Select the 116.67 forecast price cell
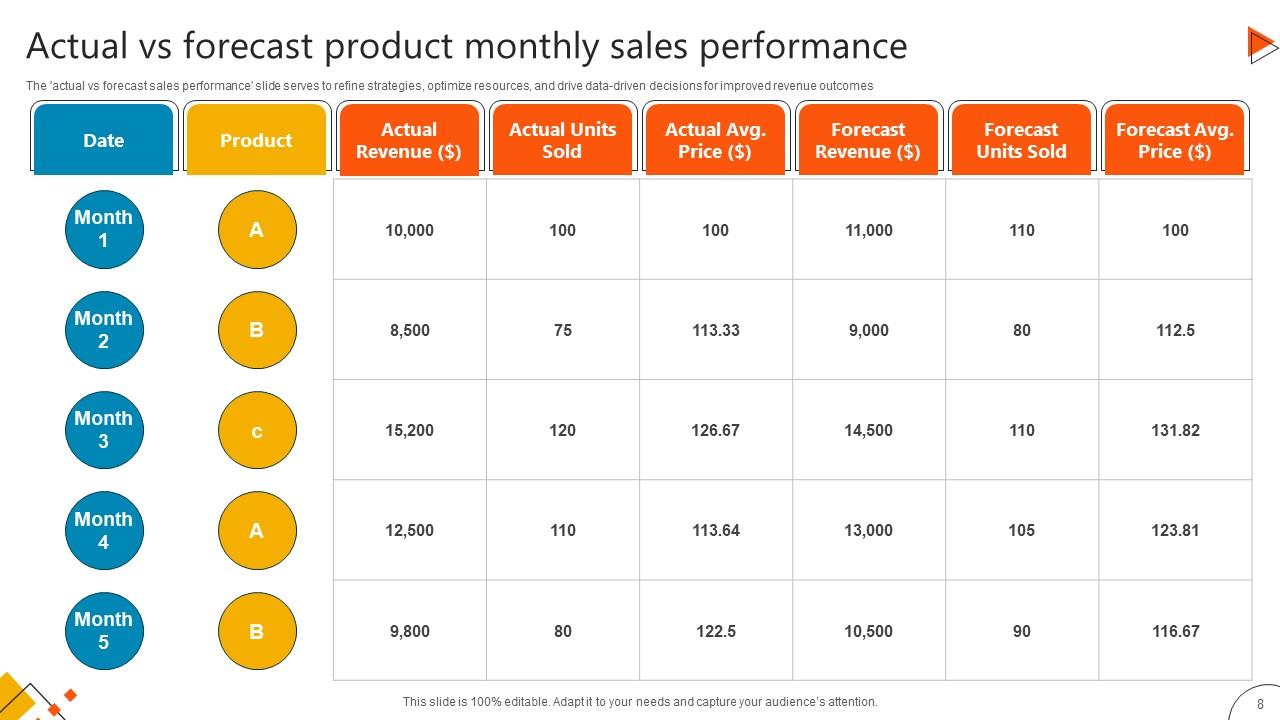 pos(1175,631)
